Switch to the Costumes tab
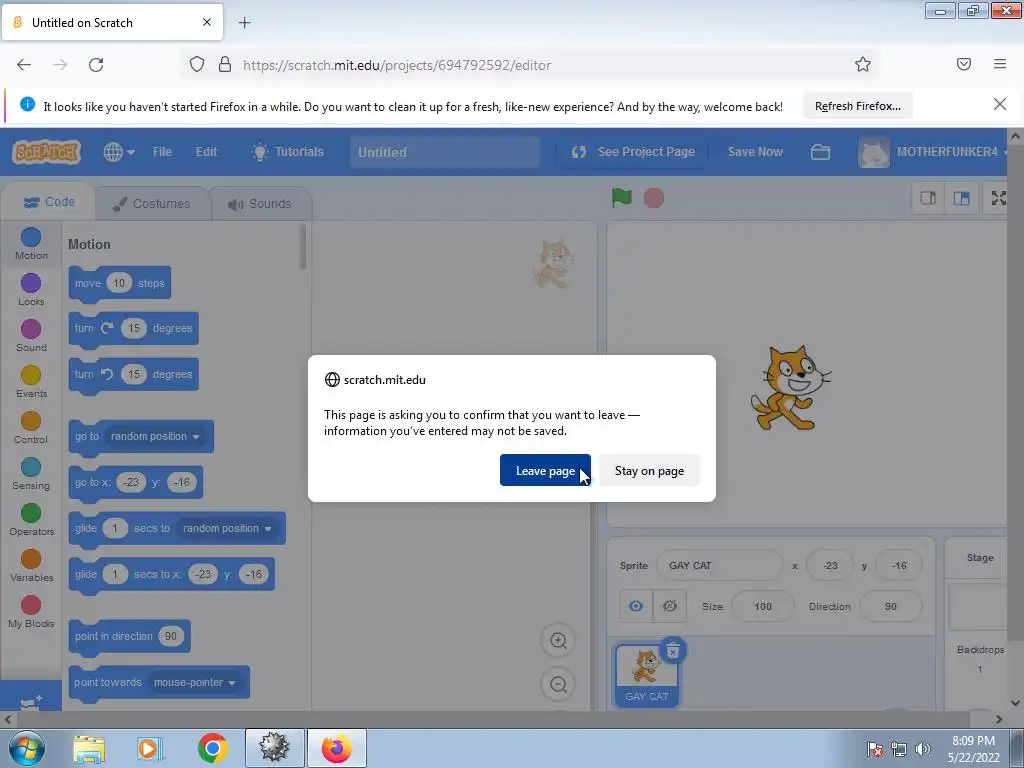Viewport: 1024px width, 768px height. (x=152, y=204)
